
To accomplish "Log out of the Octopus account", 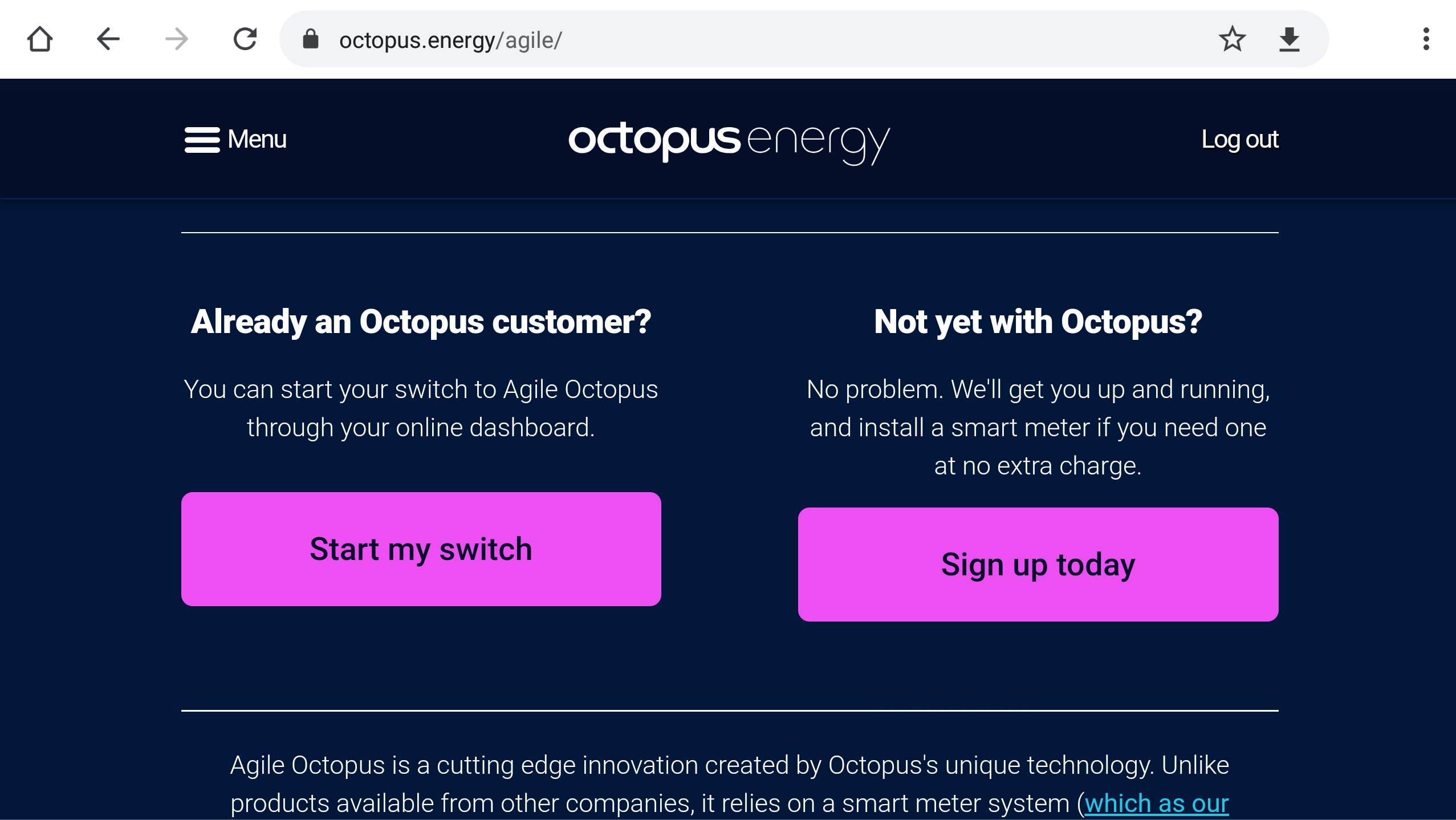I will point(1240,140).
